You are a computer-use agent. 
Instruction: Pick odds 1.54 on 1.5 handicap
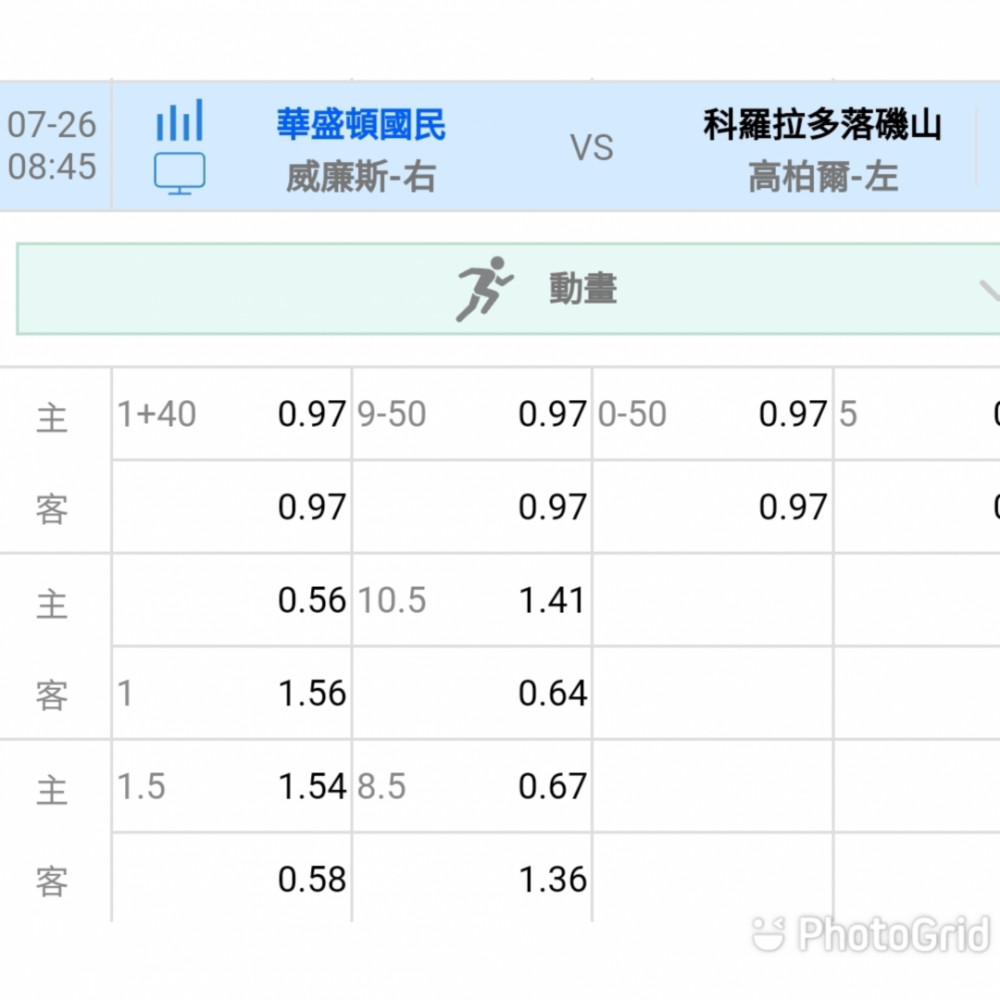click(312, 786)
